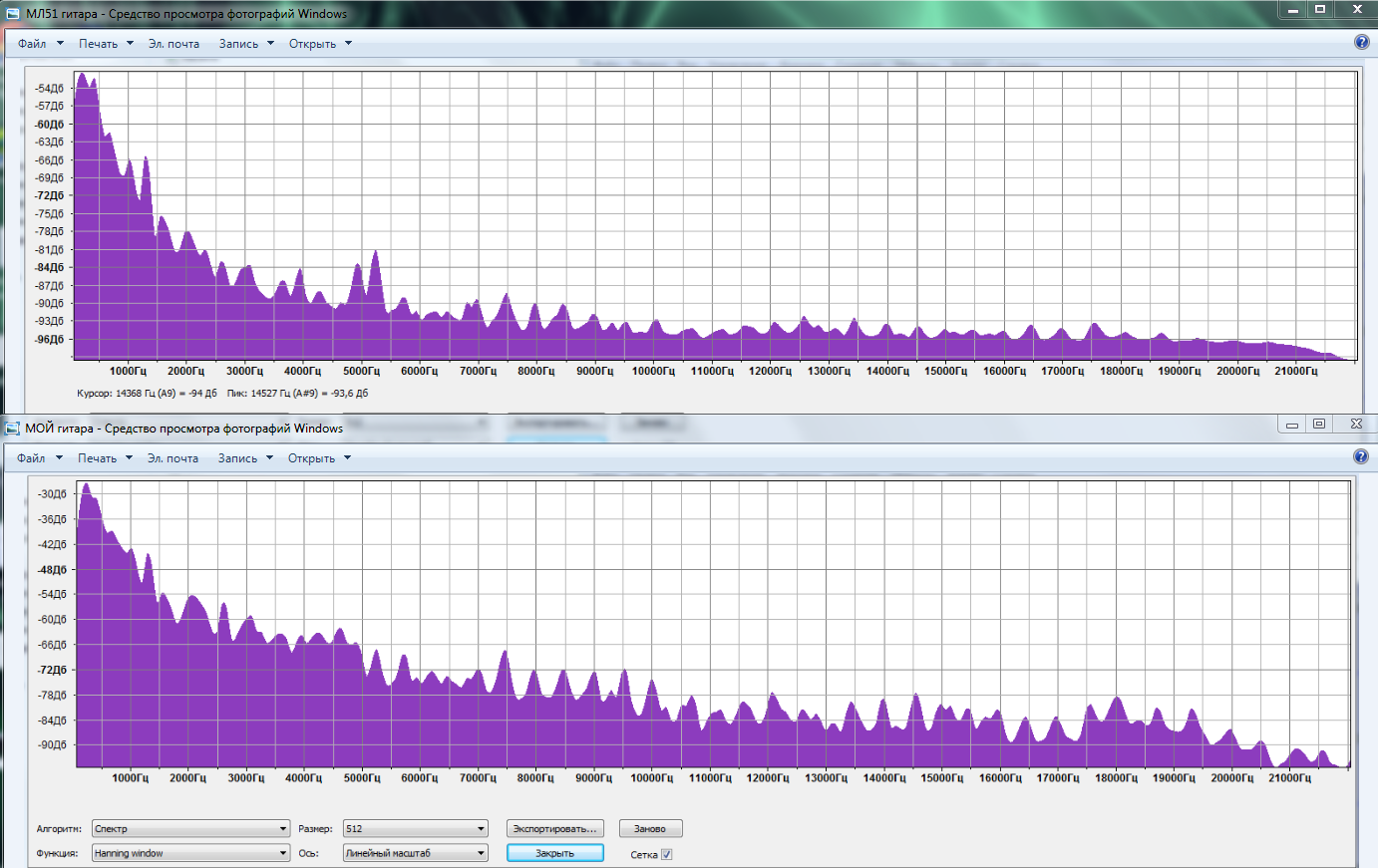Open Открыть menu in МЛ51 гитара window
1378x868 pixels.
(x=320, y=44)
